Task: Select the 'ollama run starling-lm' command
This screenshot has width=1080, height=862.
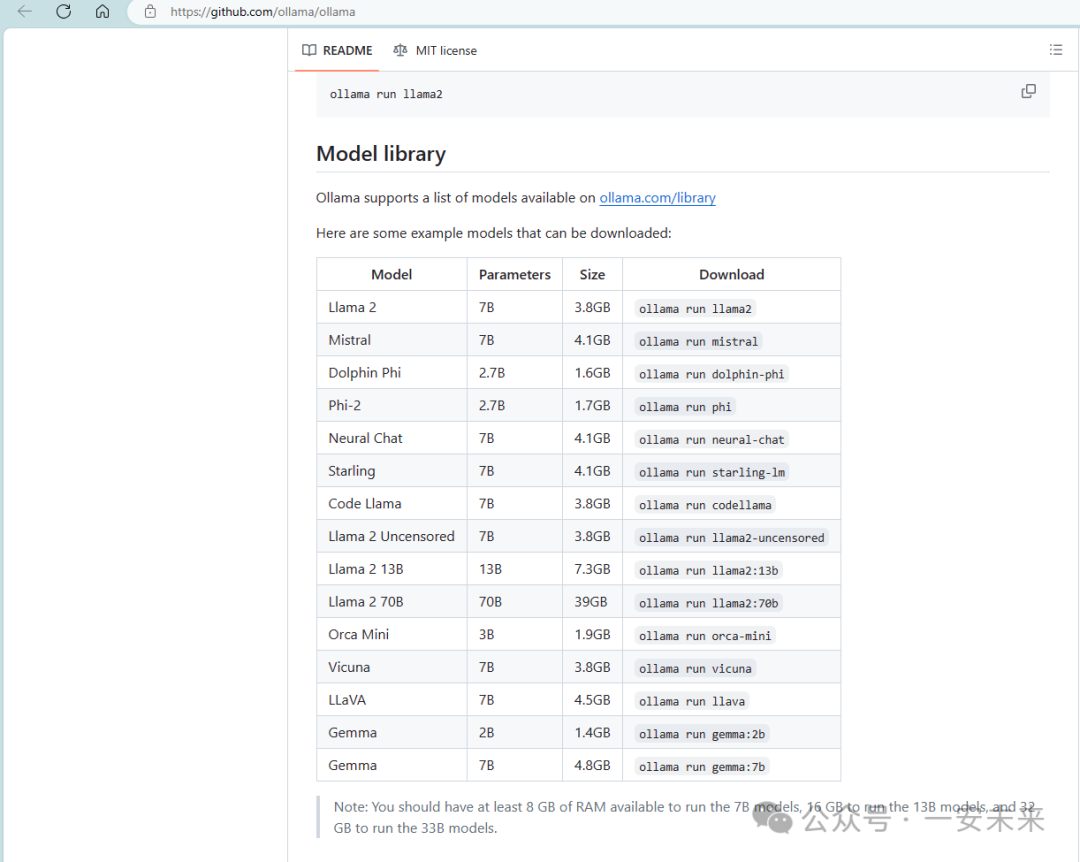Action: (x=711, y=472)
